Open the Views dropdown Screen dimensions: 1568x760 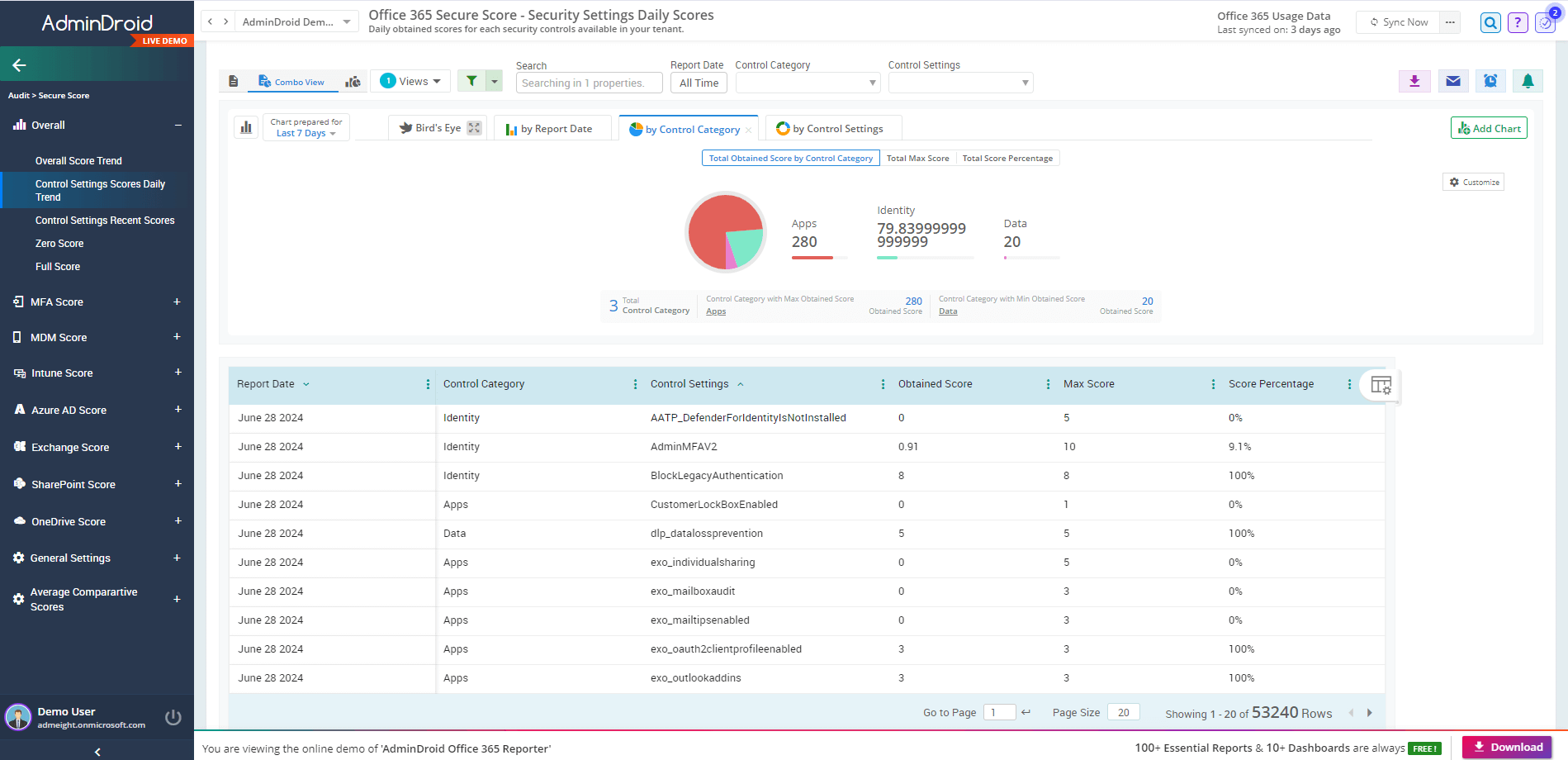pyautogui.click(x=410, y=81)
